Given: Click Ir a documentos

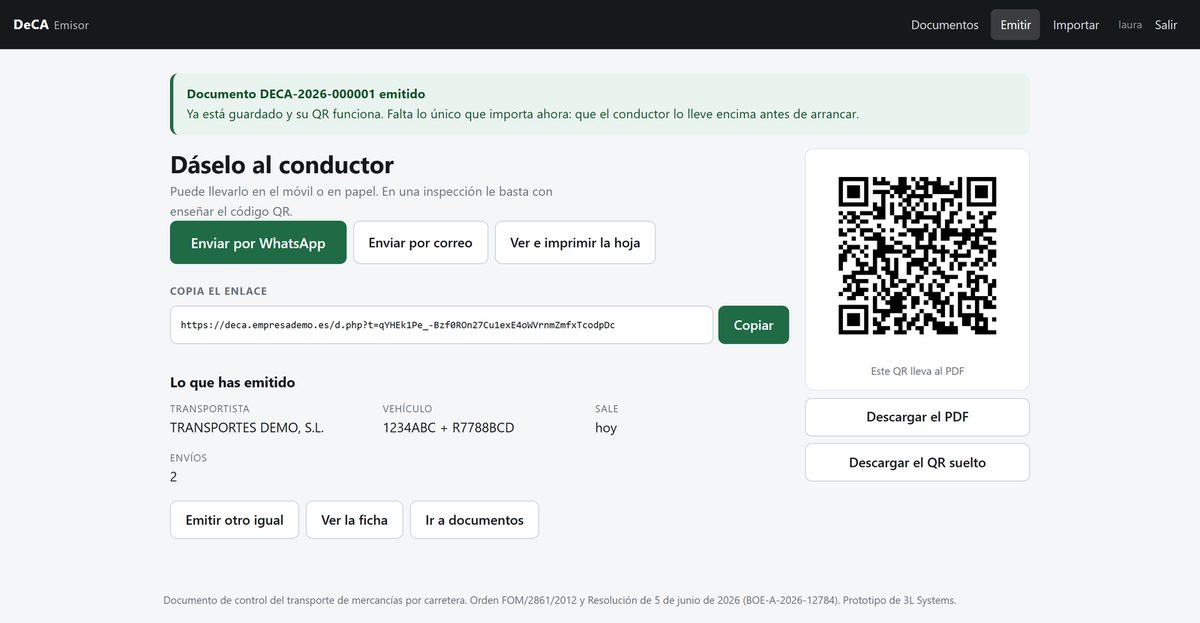Looking at the screenshot, I should [x=474, y=520].
